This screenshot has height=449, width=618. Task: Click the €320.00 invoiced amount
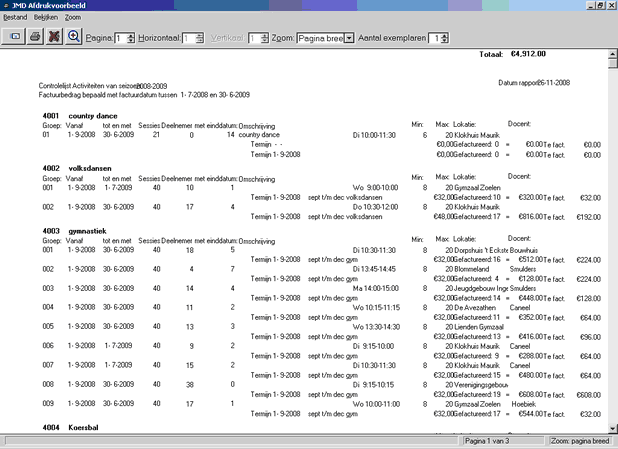point(531,197)
